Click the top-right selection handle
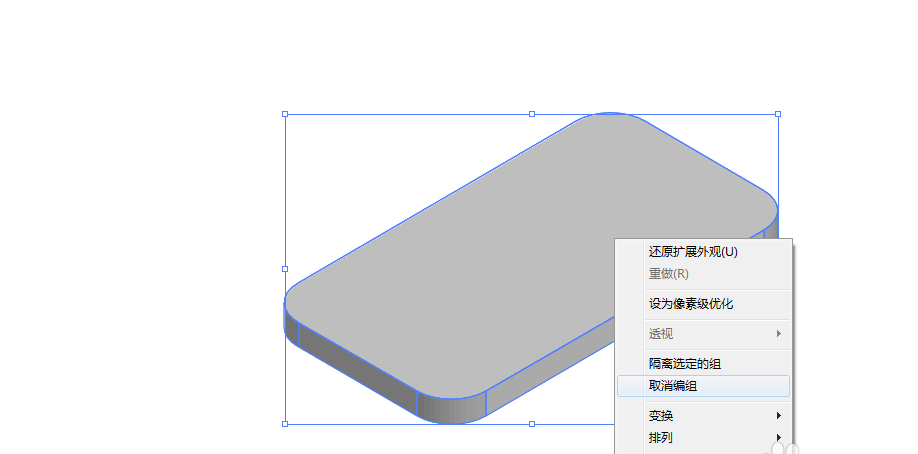The image size is (918, 454). (778, 114)
